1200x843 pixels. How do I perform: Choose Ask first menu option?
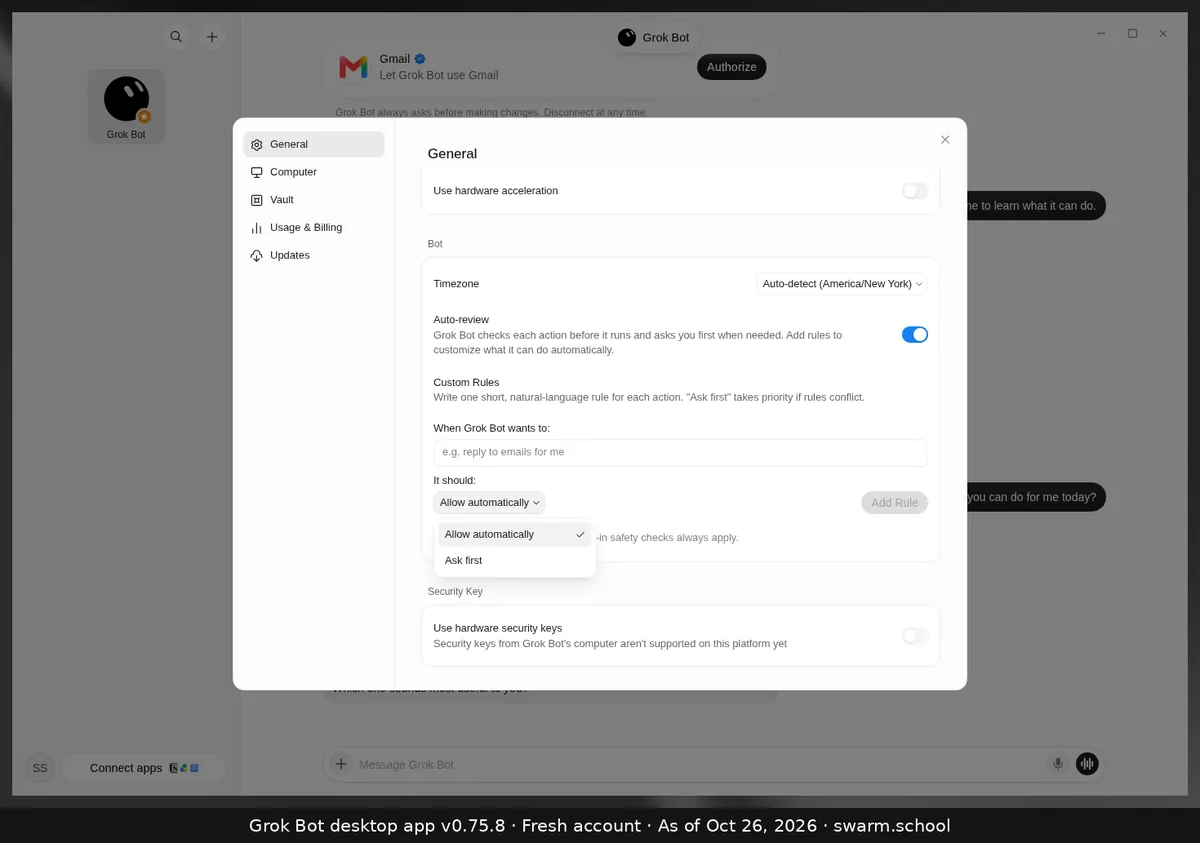click(515, 561)
